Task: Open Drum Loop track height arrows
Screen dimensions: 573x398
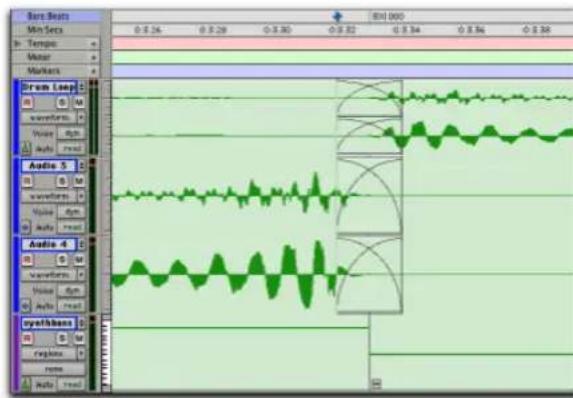Action: (81, 87)
